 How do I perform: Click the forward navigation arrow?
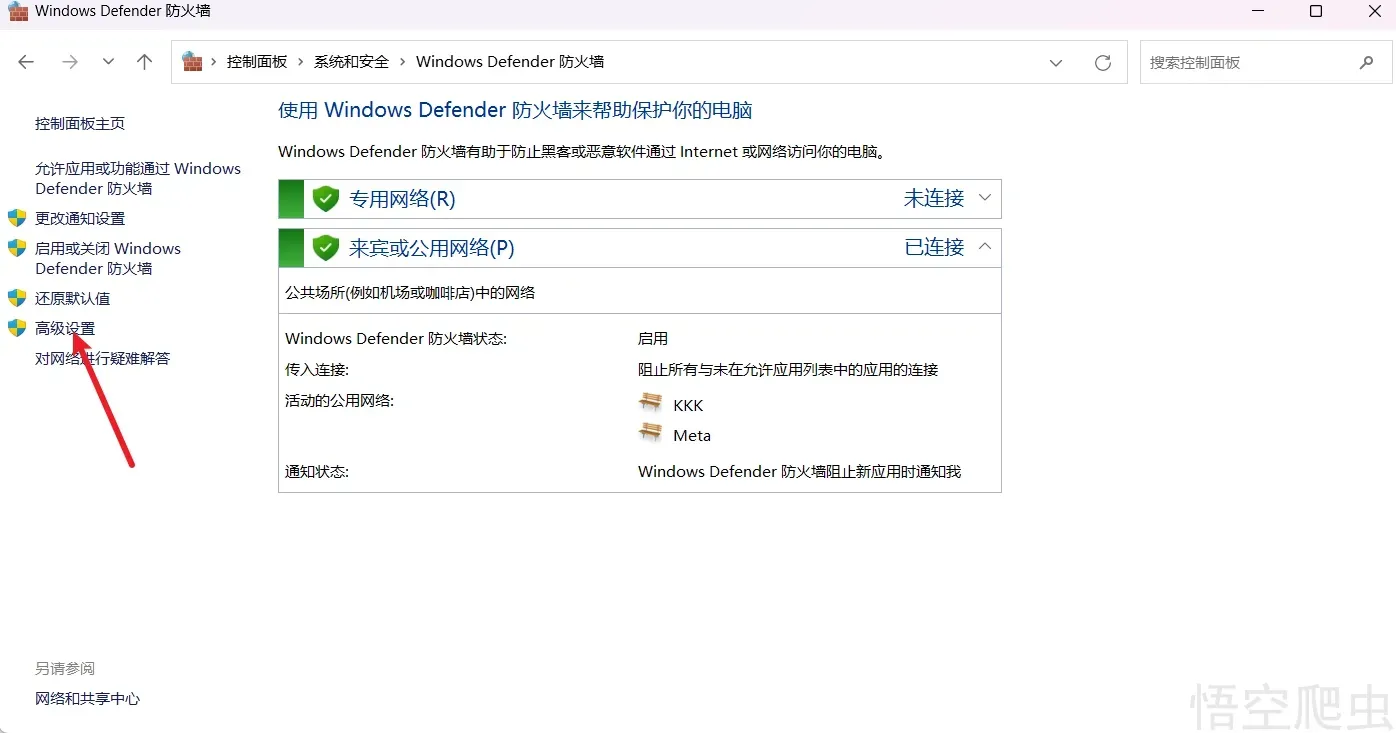pyautogui.click(x=70, y=62)
